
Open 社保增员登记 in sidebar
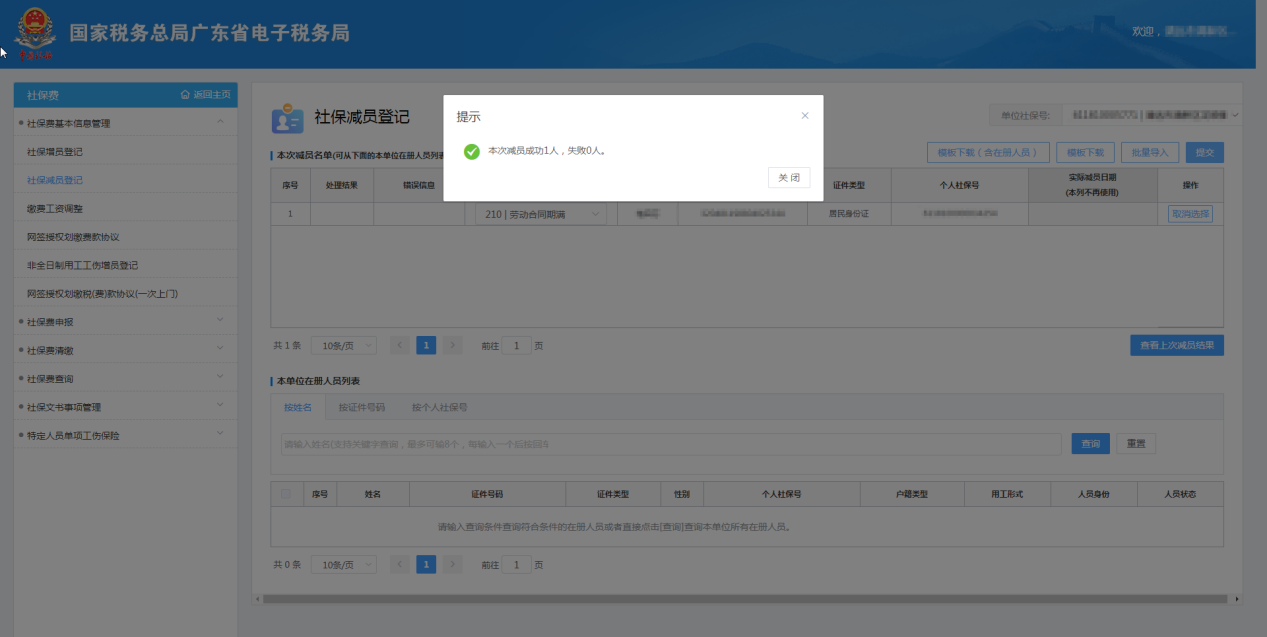click(55, 152)
